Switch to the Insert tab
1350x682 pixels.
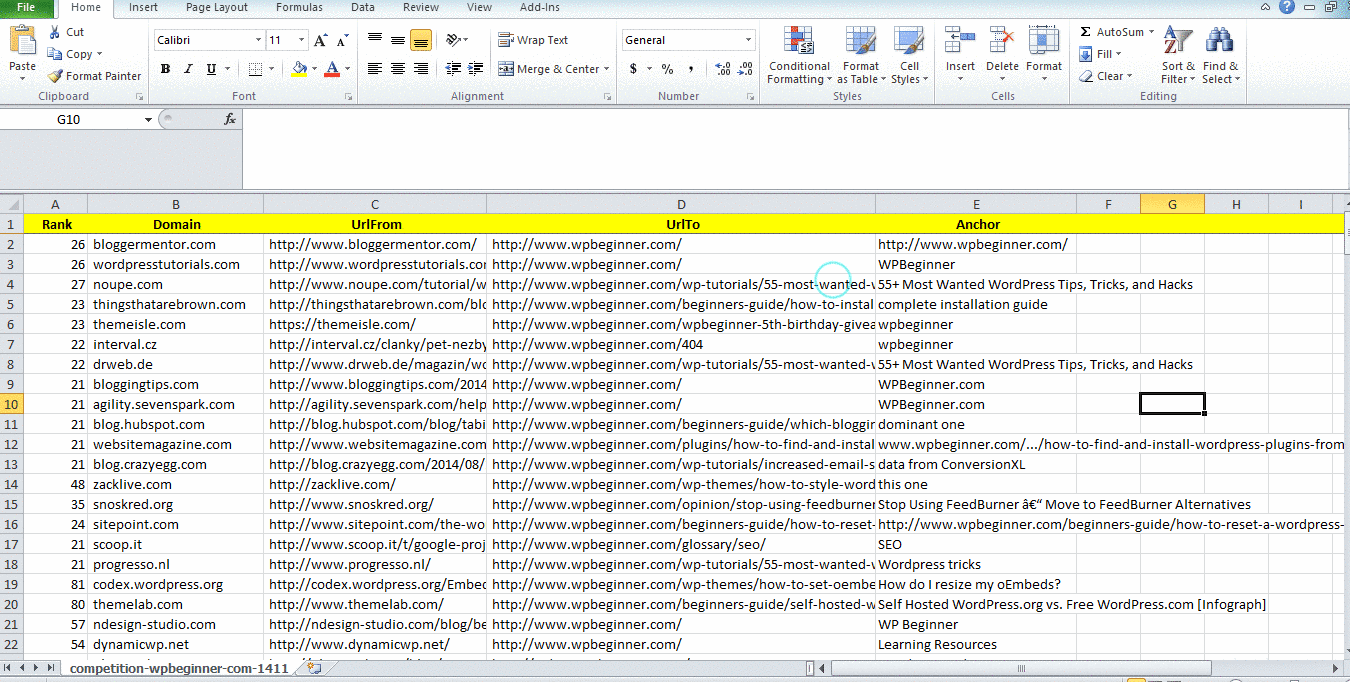pos(143,7)
